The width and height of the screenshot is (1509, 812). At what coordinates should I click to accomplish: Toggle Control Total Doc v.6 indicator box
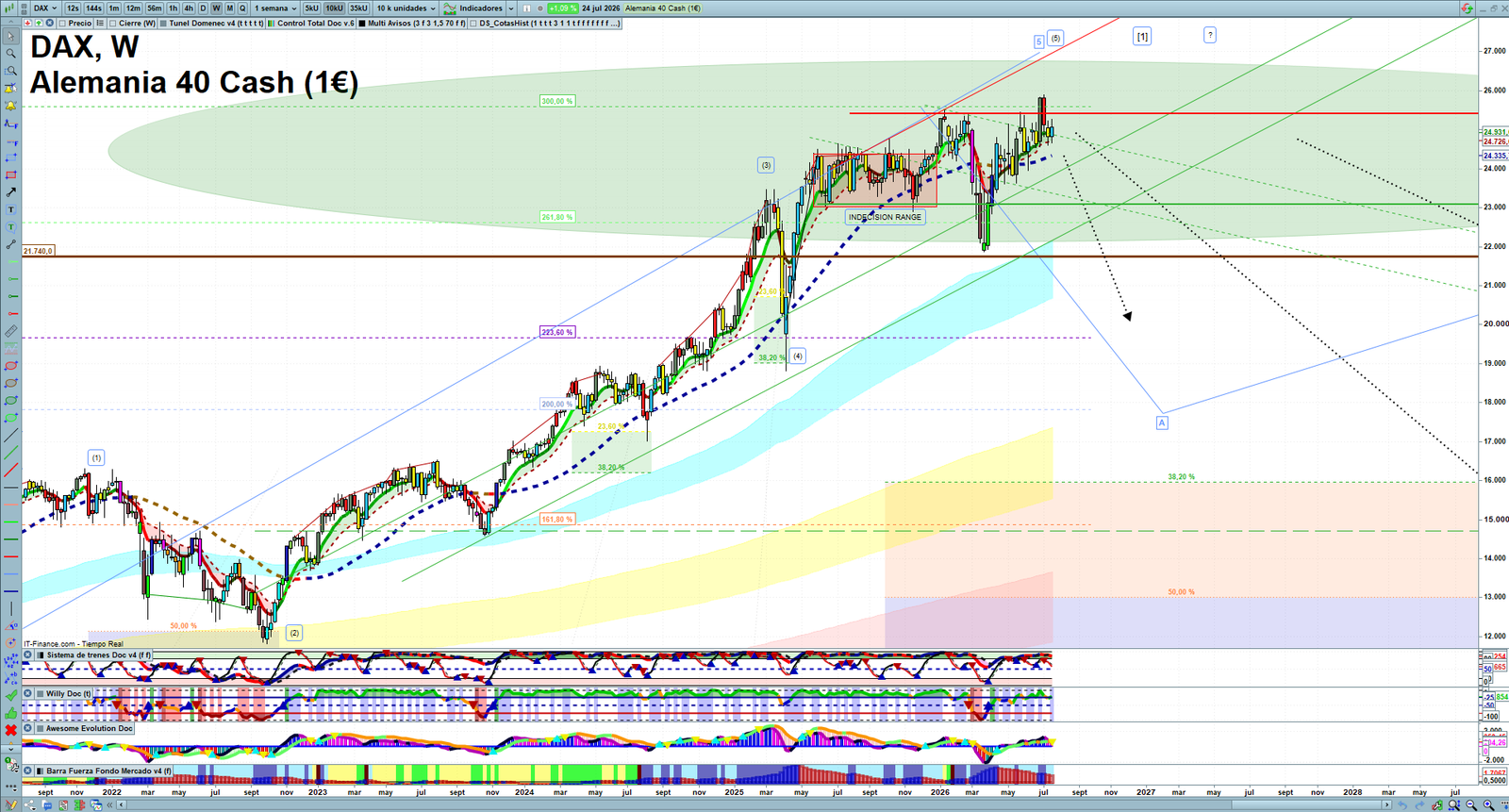tap(272, 24)
